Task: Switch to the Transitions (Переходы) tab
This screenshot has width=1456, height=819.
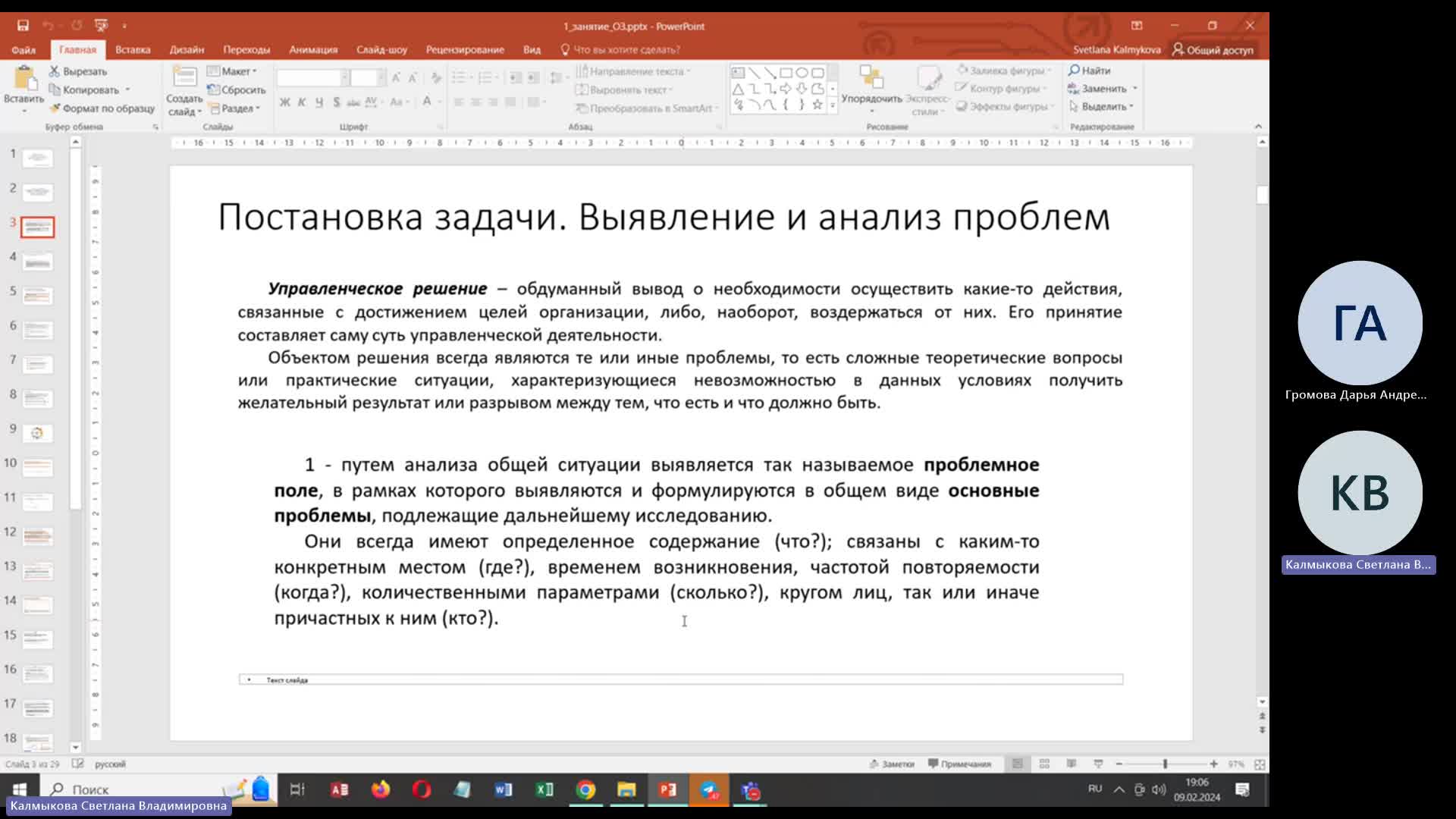Action: pyautogui.click(x=246, y=50)
